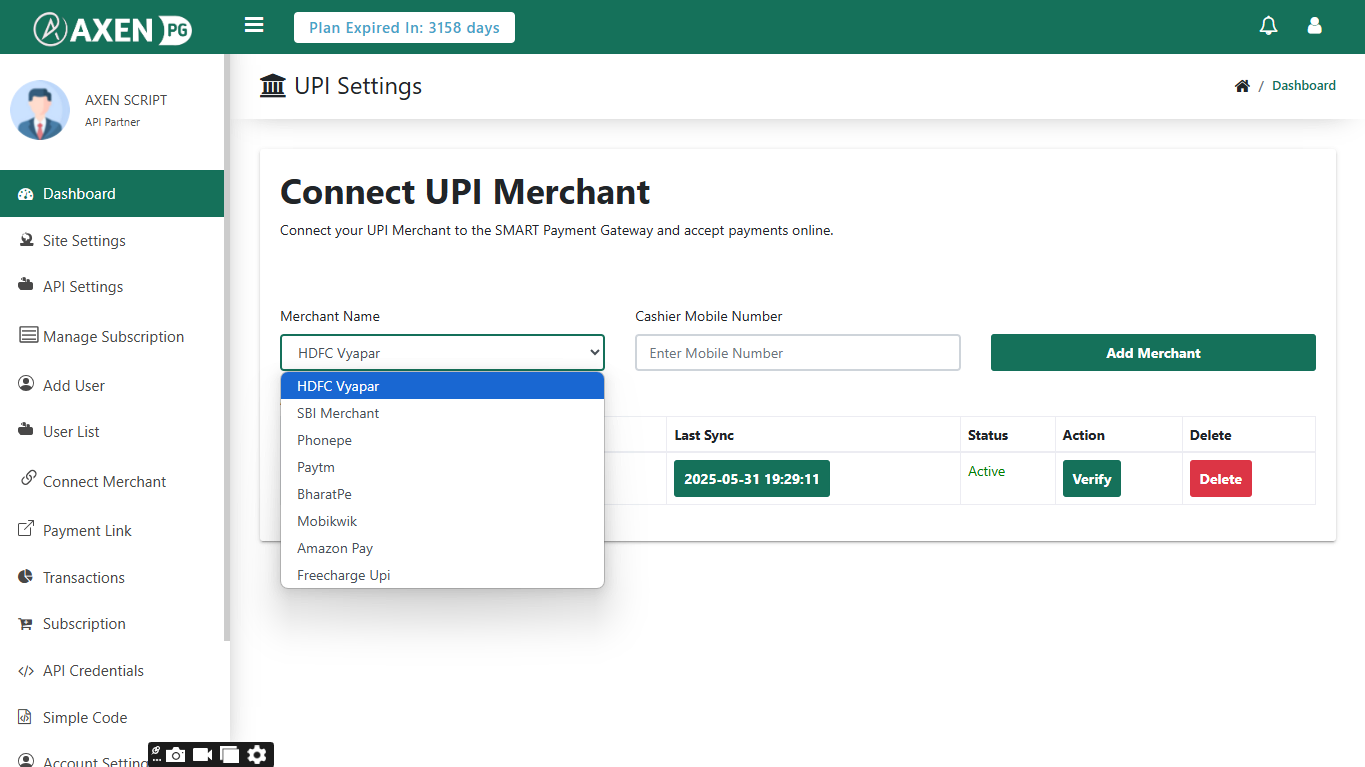Image resolution: width=1365 pixels, height=767 pixels.
Task: Click the sidebar vertical scrollbar
Action: (227, 347)
